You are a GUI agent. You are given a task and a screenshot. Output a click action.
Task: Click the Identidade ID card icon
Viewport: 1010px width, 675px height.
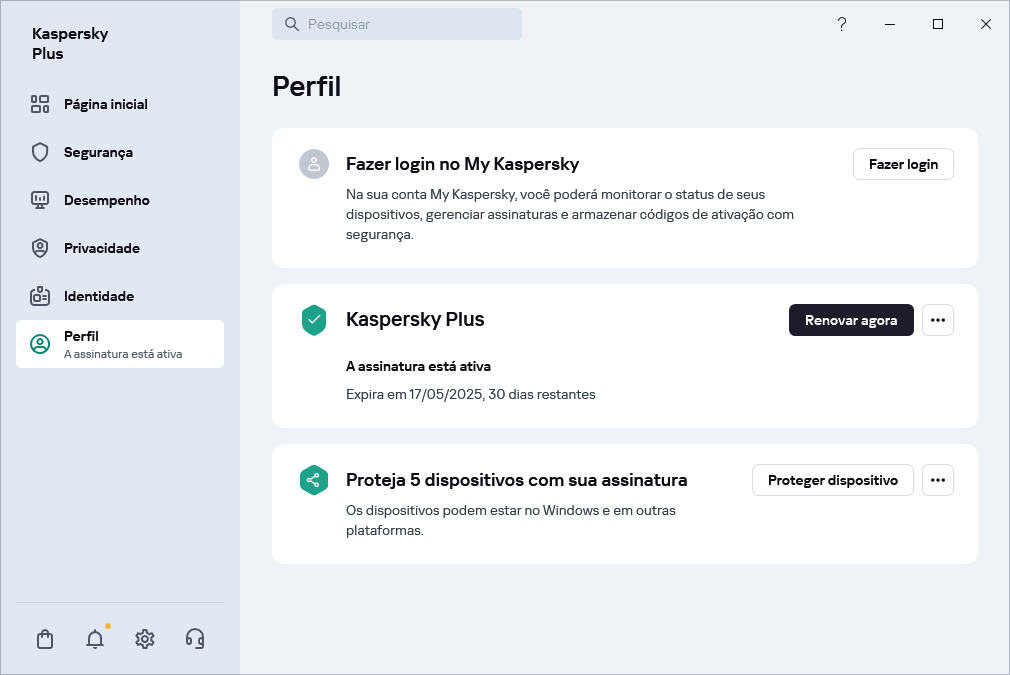(x=40, y=296)
